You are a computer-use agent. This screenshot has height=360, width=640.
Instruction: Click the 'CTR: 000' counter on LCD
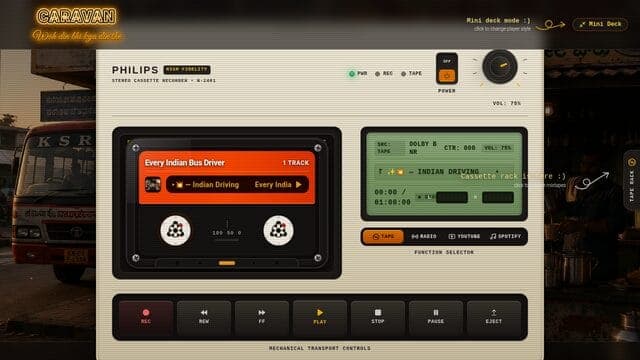pos(460,148)
